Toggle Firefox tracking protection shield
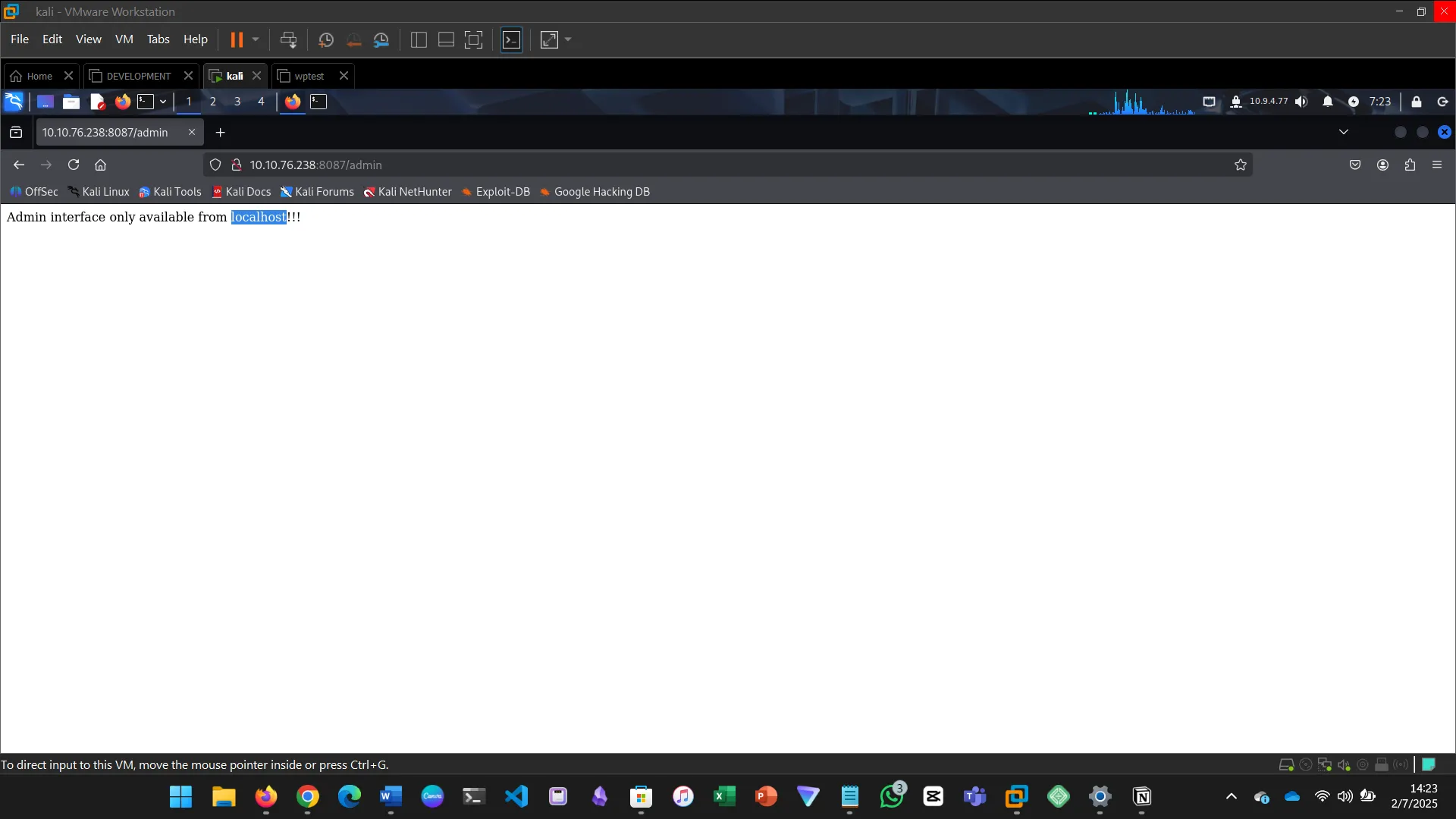The height and width of the screenshot is (819, 1456). (215, 165)
